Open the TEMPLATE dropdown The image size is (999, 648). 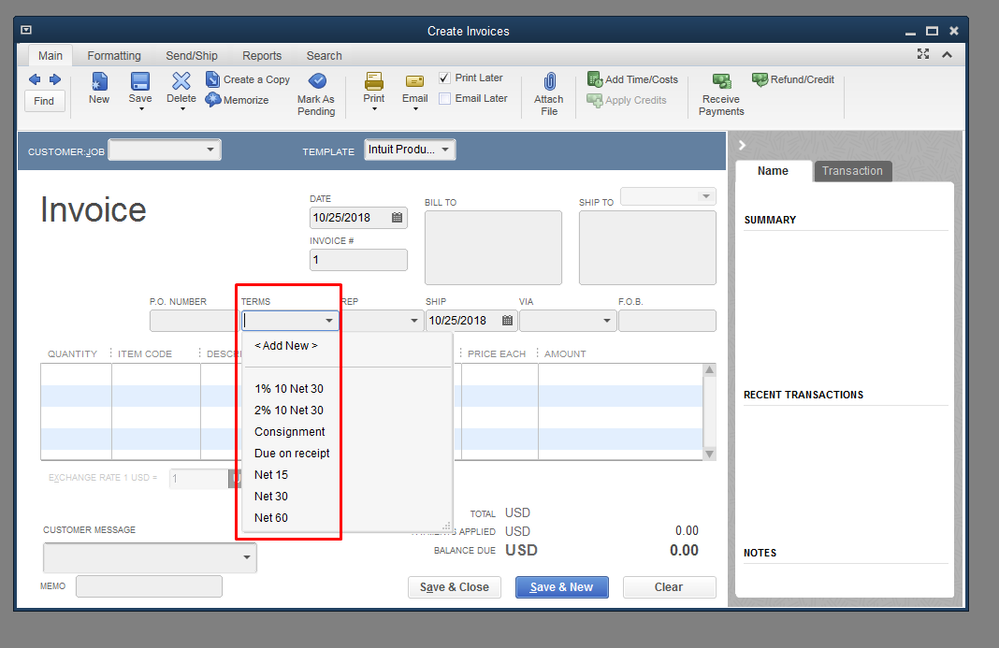445,150
